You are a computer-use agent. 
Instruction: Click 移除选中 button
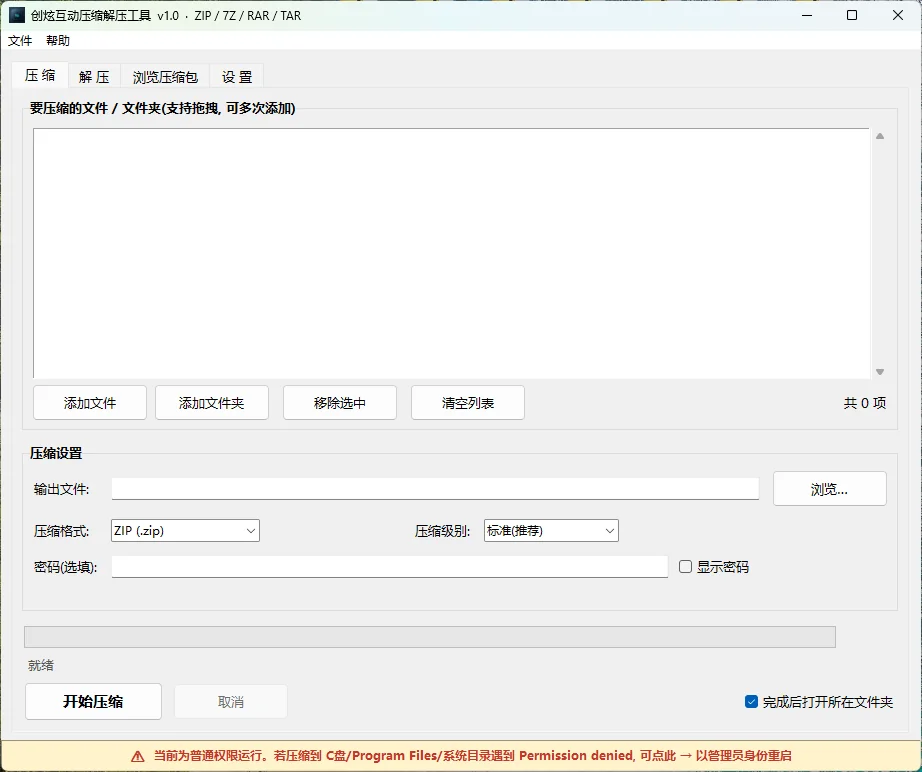(340, 403)
